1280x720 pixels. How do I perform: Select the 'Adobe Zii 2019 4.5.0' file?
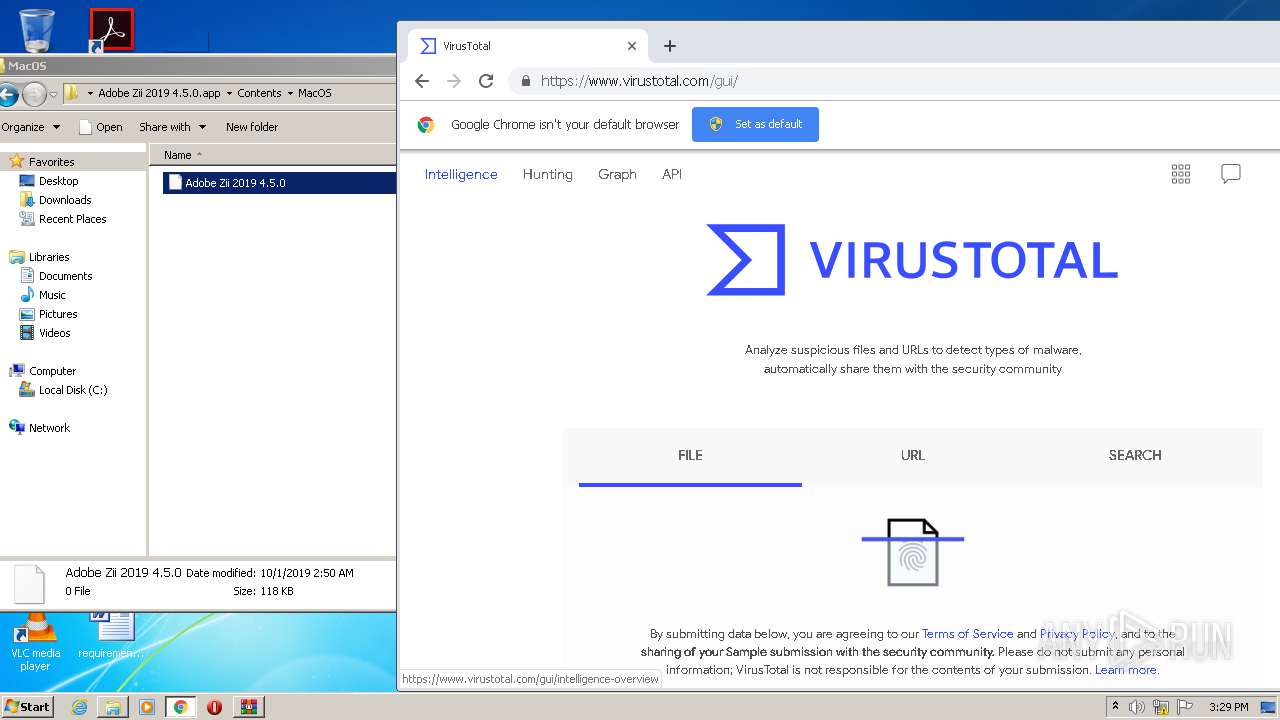(x=279, y=183)
